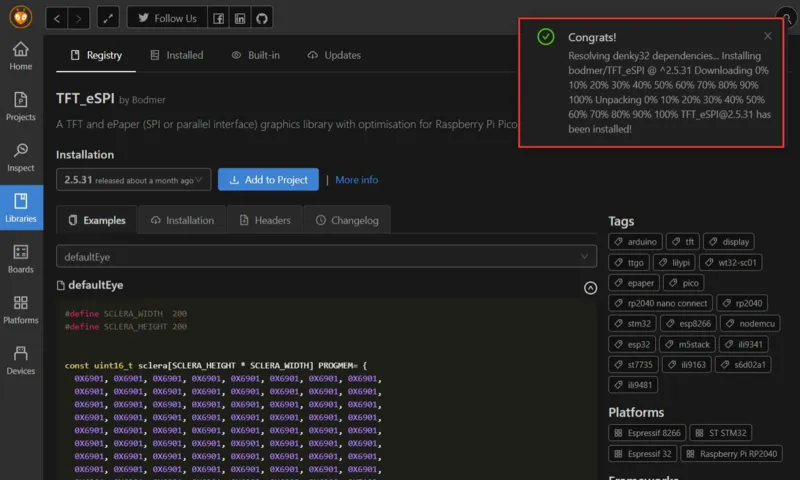
Task: Switch to the Changelog tab
Action: click(x=346, y=220)
